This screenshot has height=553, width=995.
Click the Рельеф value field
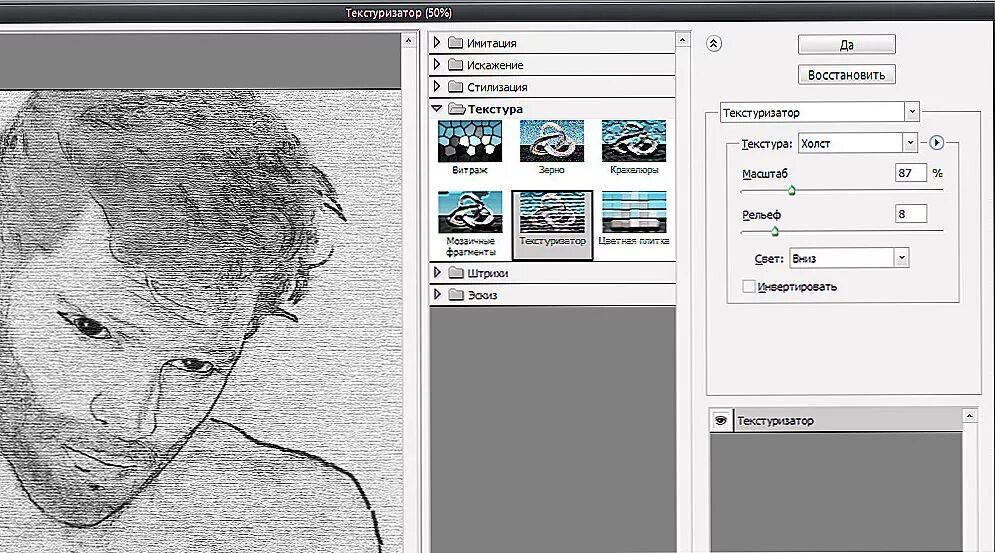pyautogui.click(x=911, y=214)
